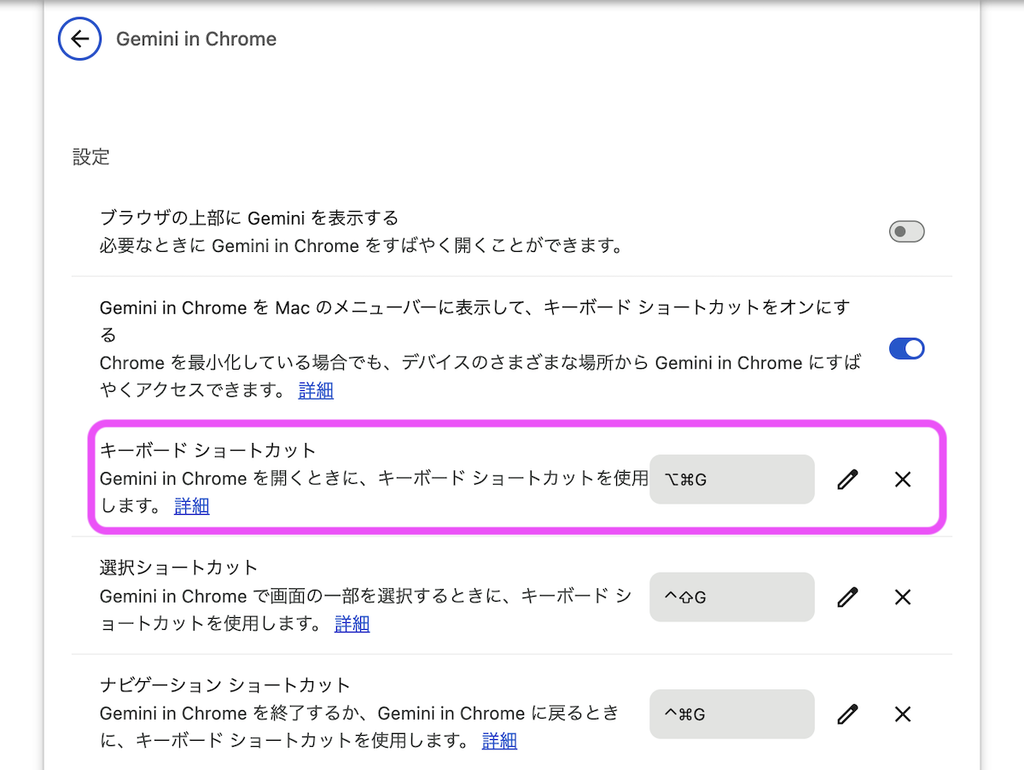1024x770 pixels.
Task: Edit the 選択ショートカット with the pencil icon
Action: click(848, 597)
